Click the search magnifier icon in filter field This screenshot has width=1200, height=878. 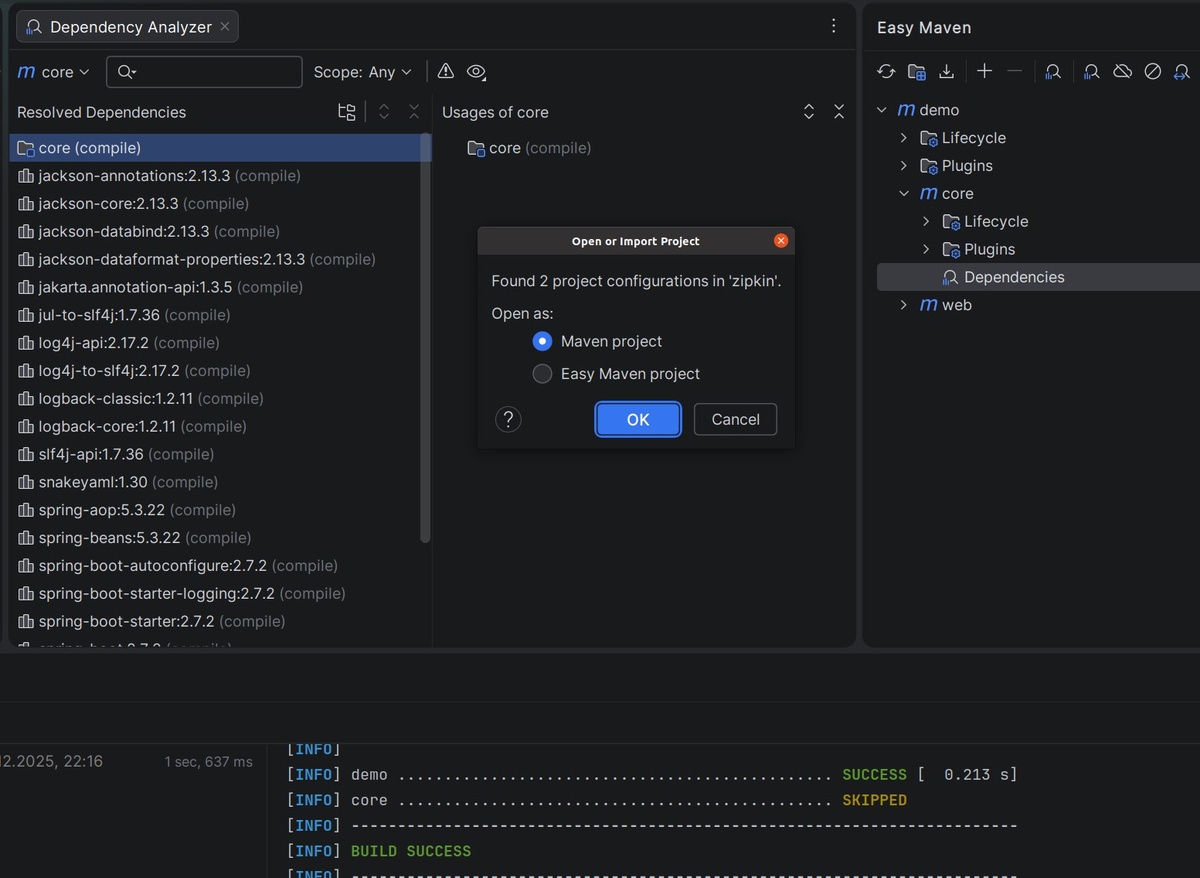[126, 72]
